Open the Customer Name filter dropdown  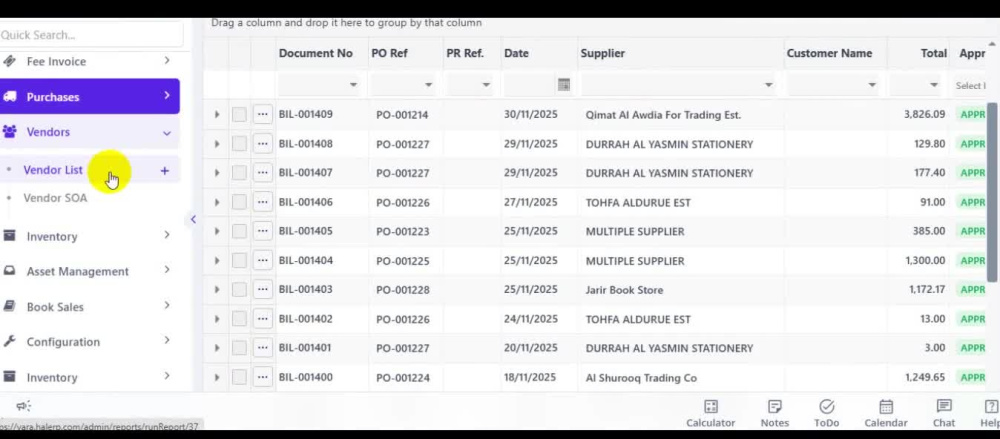pos(872,85)
